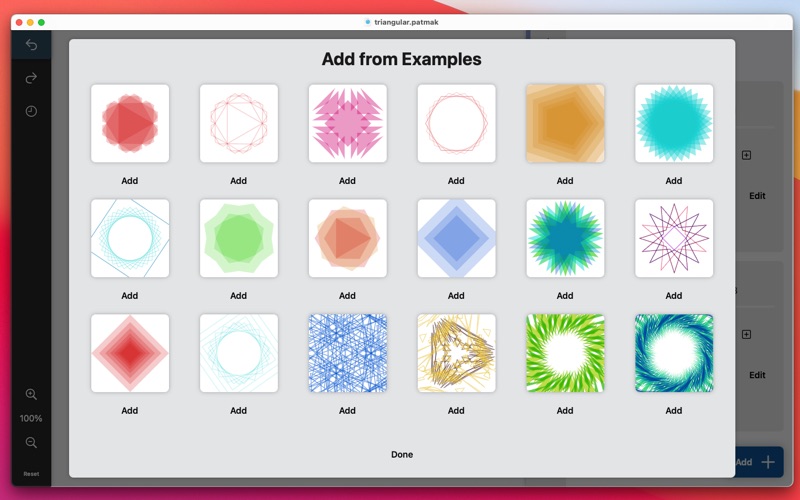Screen dimensions: 800x500
Task: Select the green swirl ring thumbnail
Action: (565, 353)
